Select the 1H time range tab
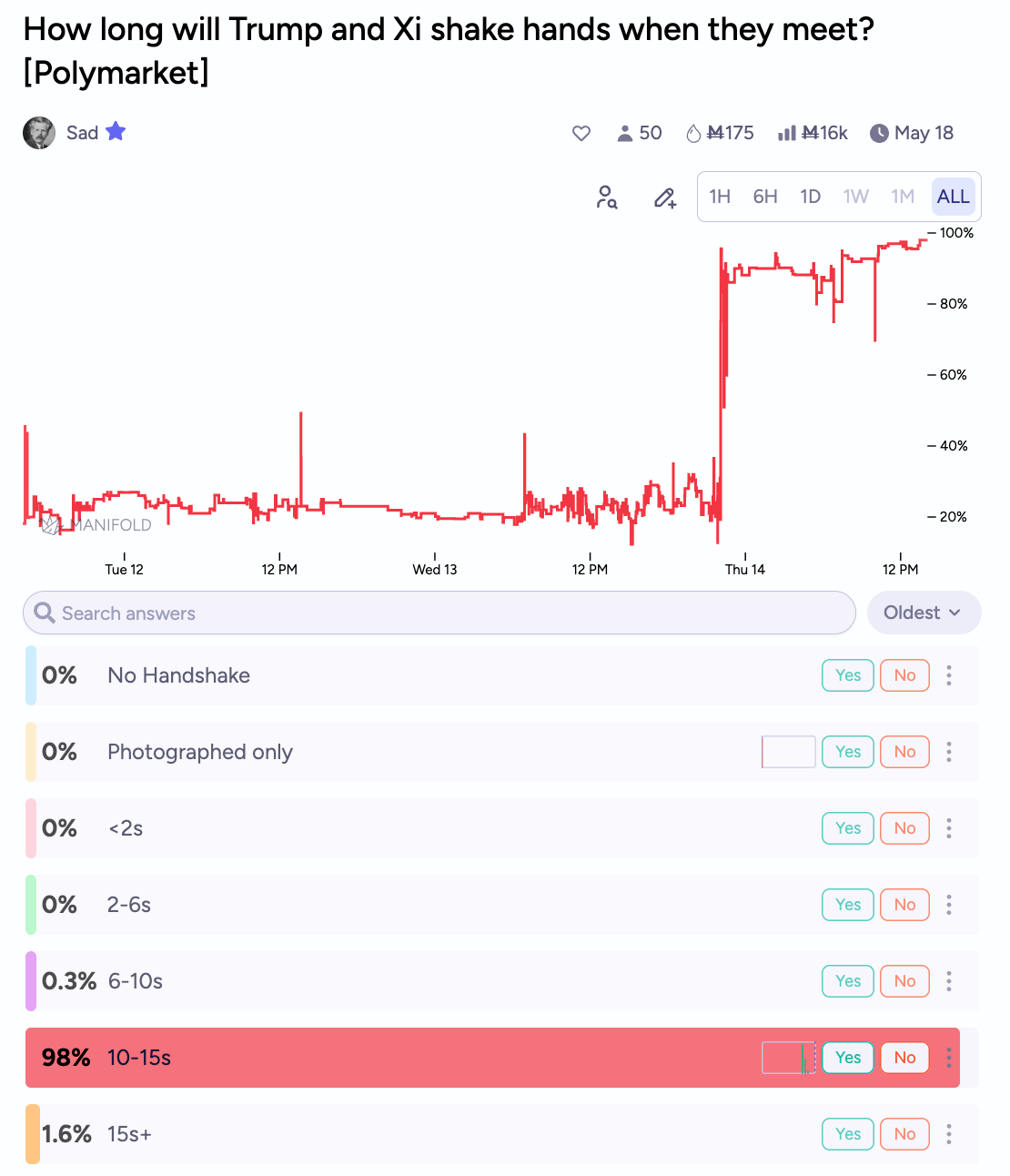The image size is (1010, 1176). coord(720,197)
